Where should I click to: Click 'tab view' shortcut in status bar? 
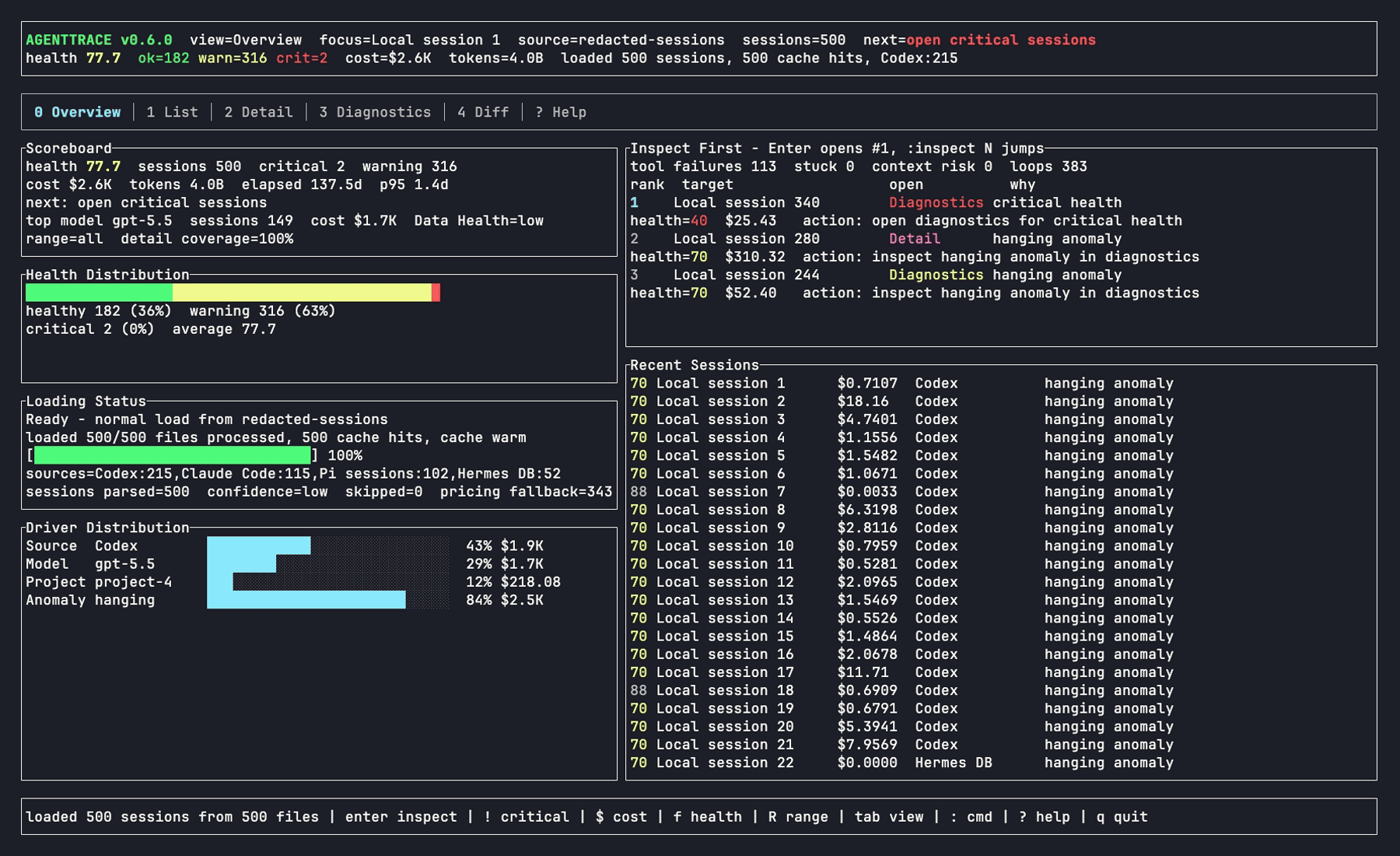[889, 816]
